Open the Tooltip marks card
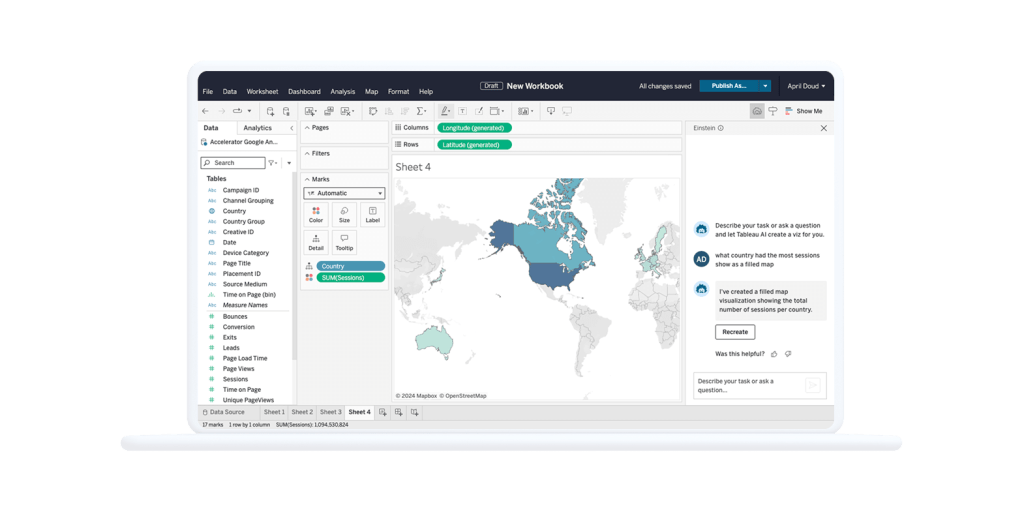Screen dimensions: 1024x512 pos(344,242)
